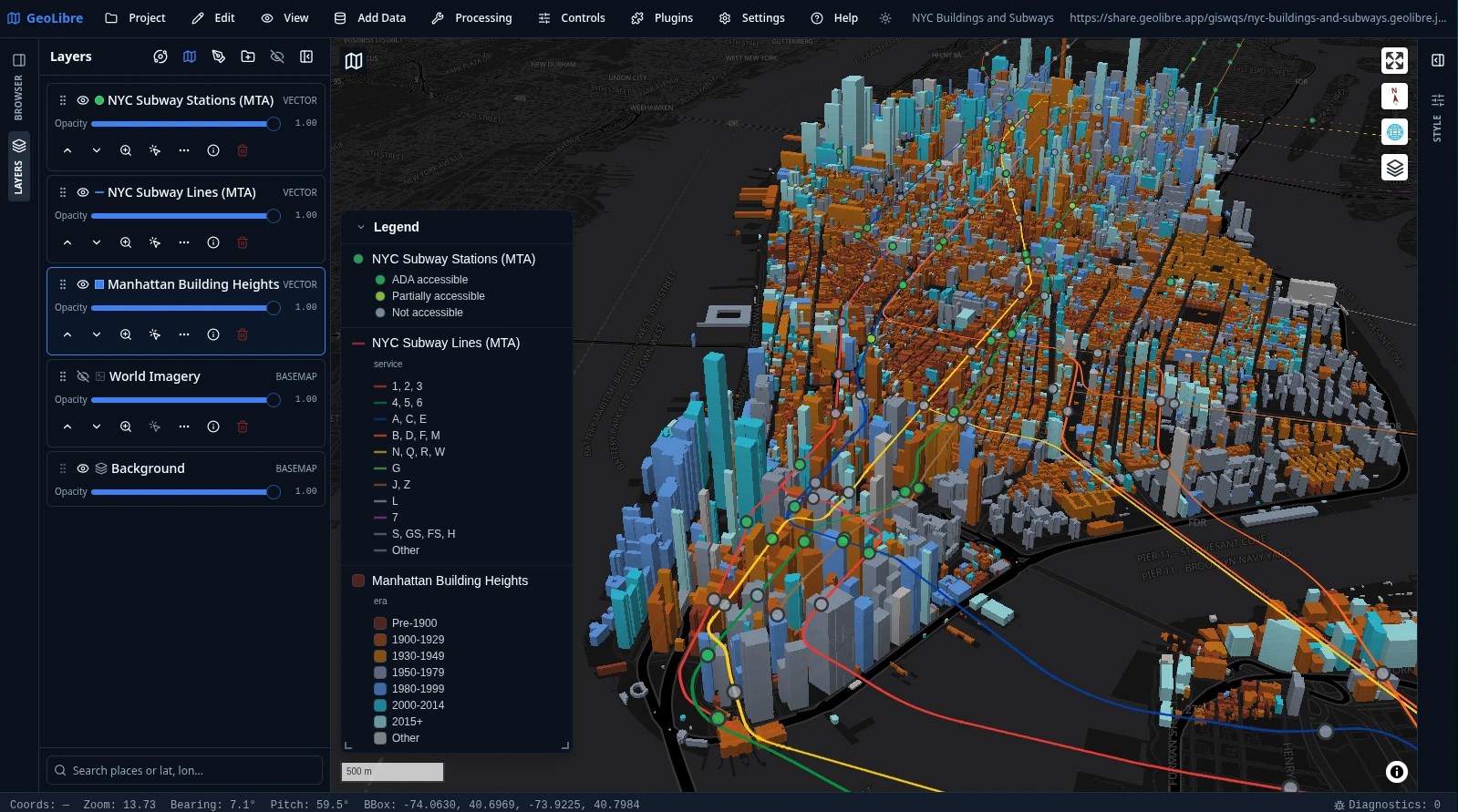Viewport: 1458px width, 812px height.
Task: Collapse the Layers panel with the sidebar icon
Action: click(x=306, y=57)
